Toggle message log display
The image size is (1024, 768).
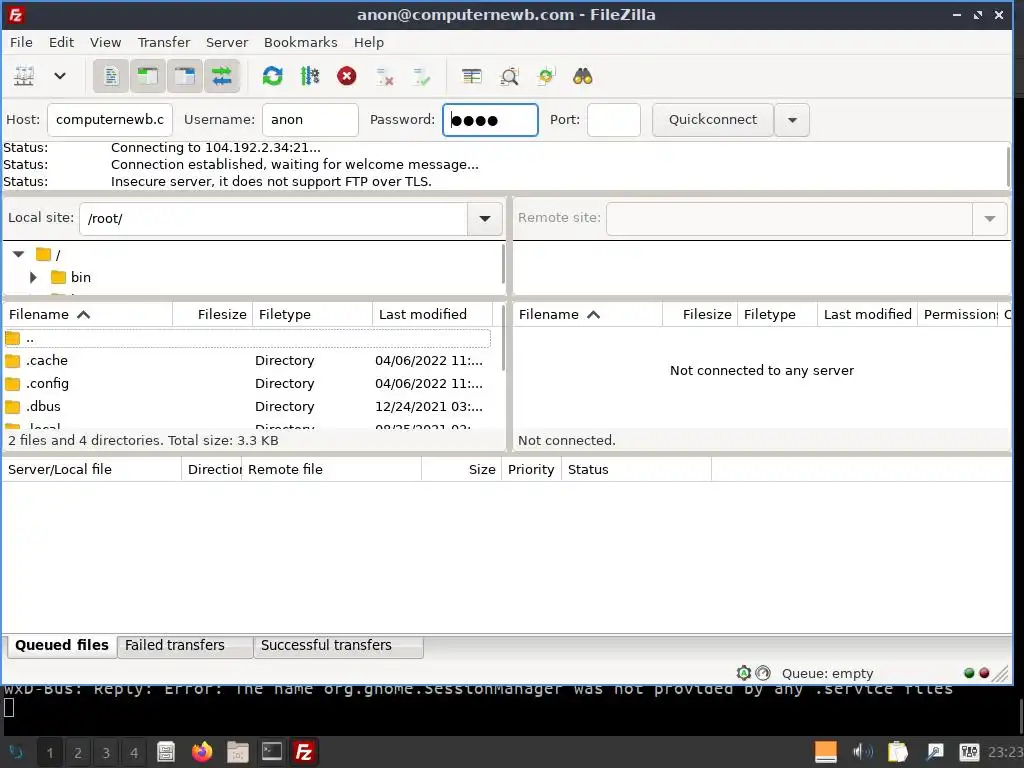point(111,76)
